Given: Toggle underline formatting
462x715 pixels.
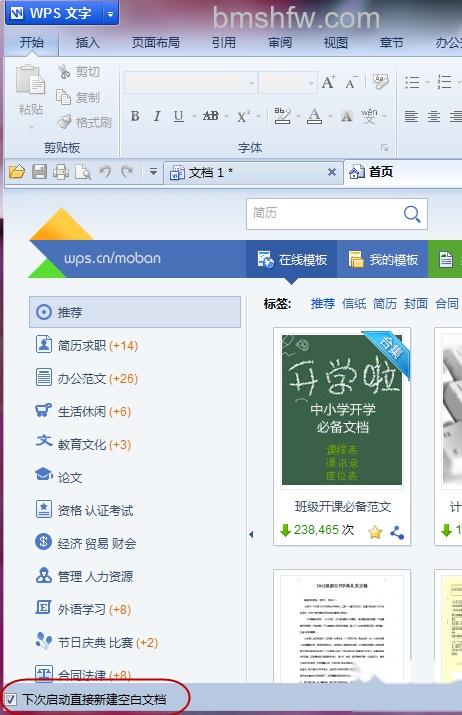Looking at the screenshot, I should point(178,116).
